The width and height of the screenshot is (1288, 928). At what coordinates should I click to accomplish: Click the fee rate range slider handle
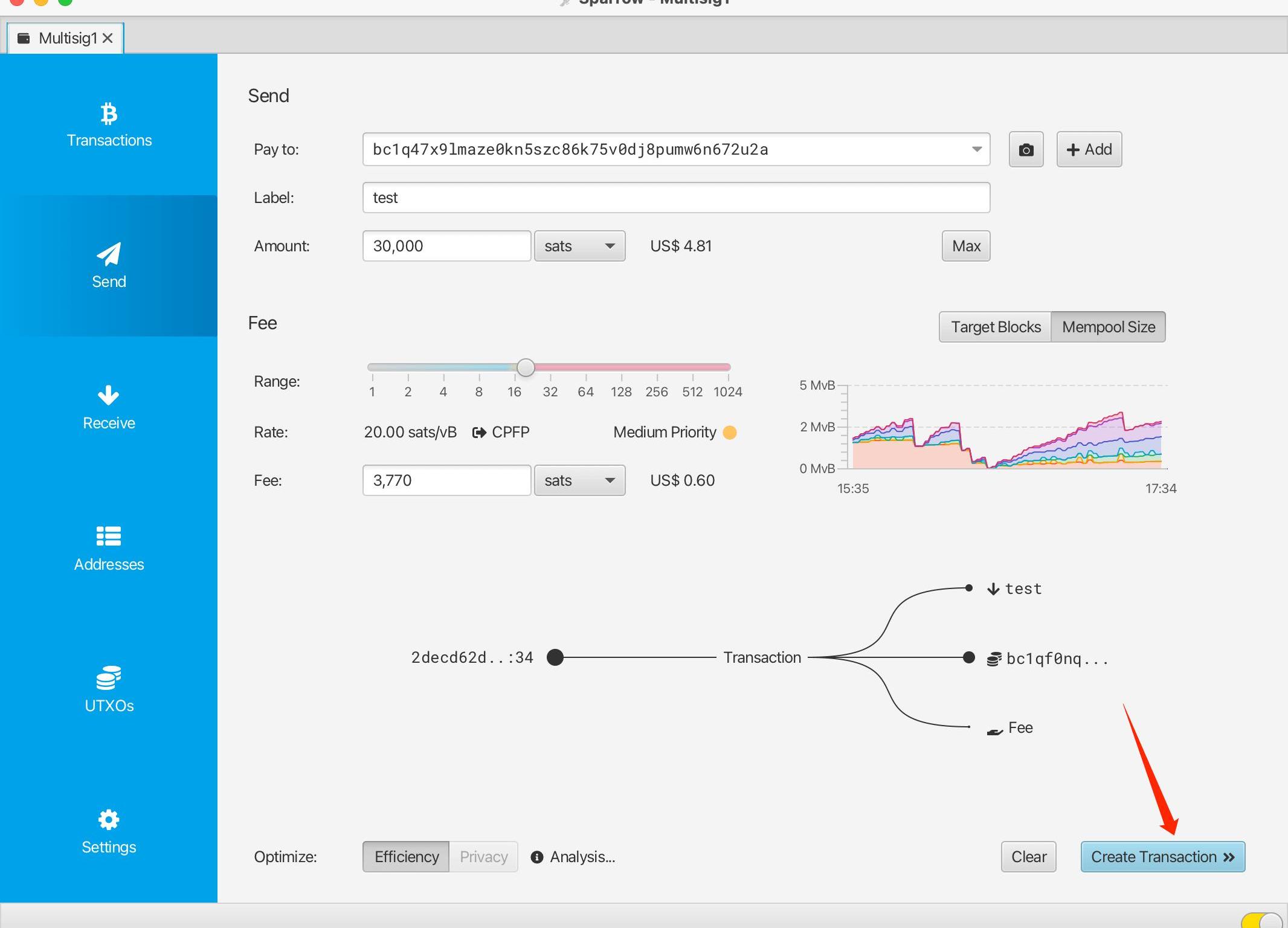pos(526,367)
